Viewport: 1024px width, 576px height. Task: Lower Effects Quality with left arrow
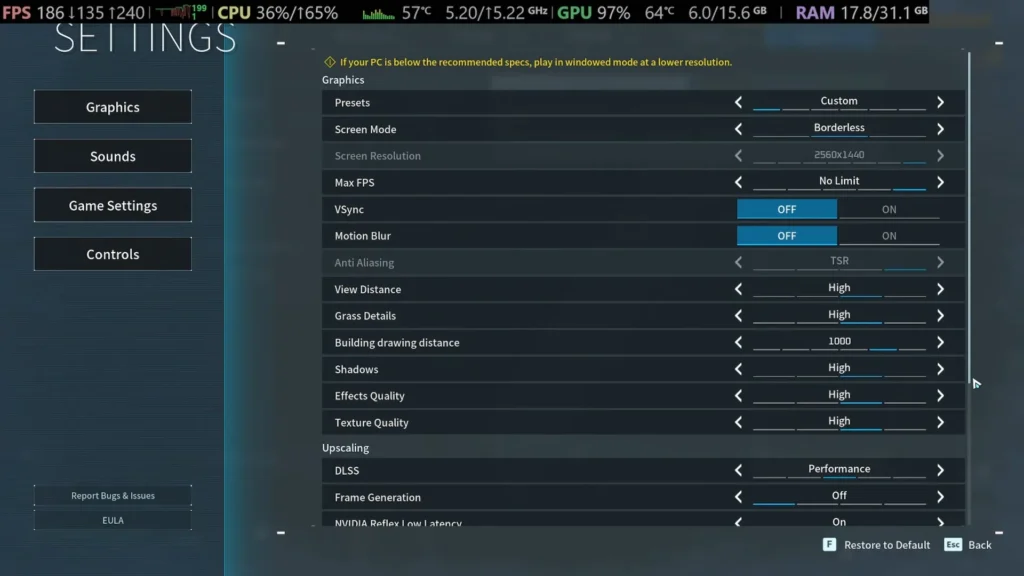pyautogui.click(x=739, y=396)
